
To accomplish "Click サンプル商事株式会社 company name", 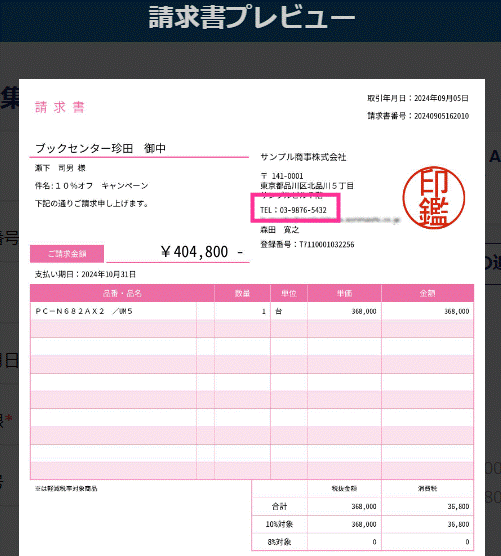I will coord(303,157).
